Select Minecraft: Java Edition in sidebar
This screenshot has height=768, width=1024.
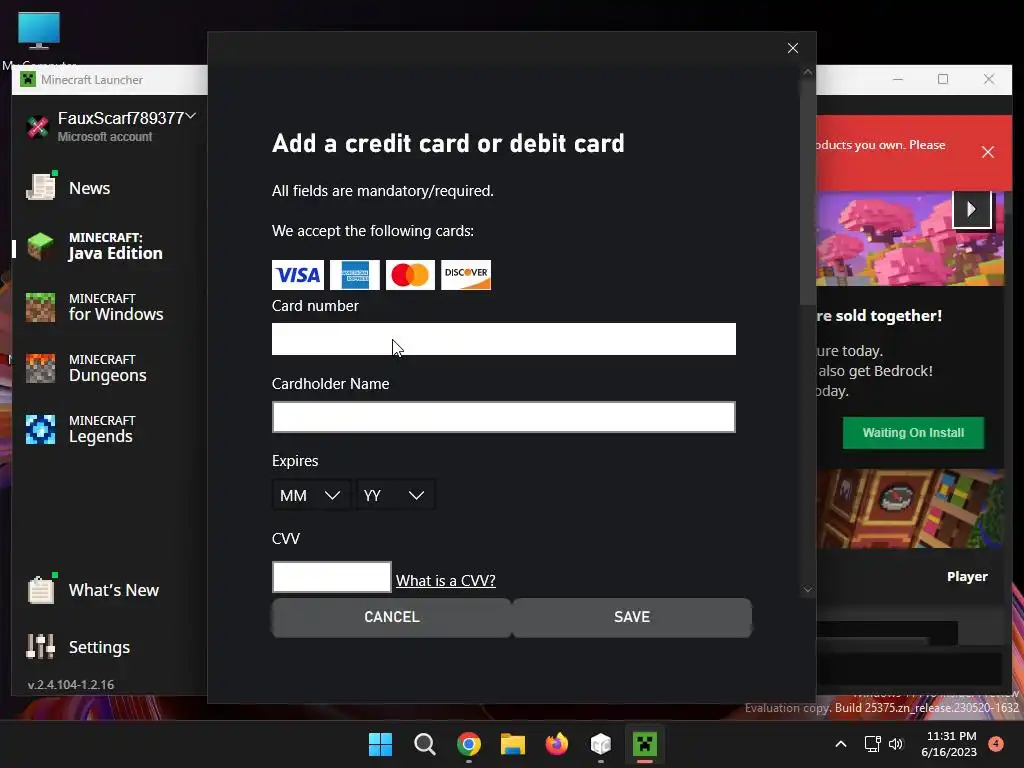[x=116, y=246]
